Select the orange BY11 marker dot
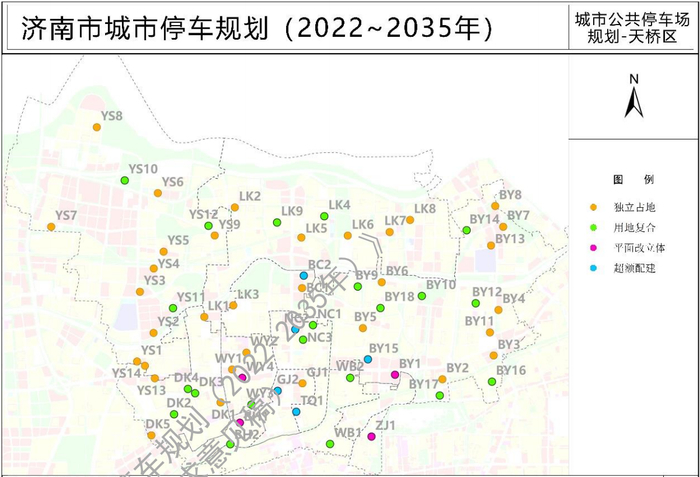This screenshot has width=700, height=477. tap(490, 332)
